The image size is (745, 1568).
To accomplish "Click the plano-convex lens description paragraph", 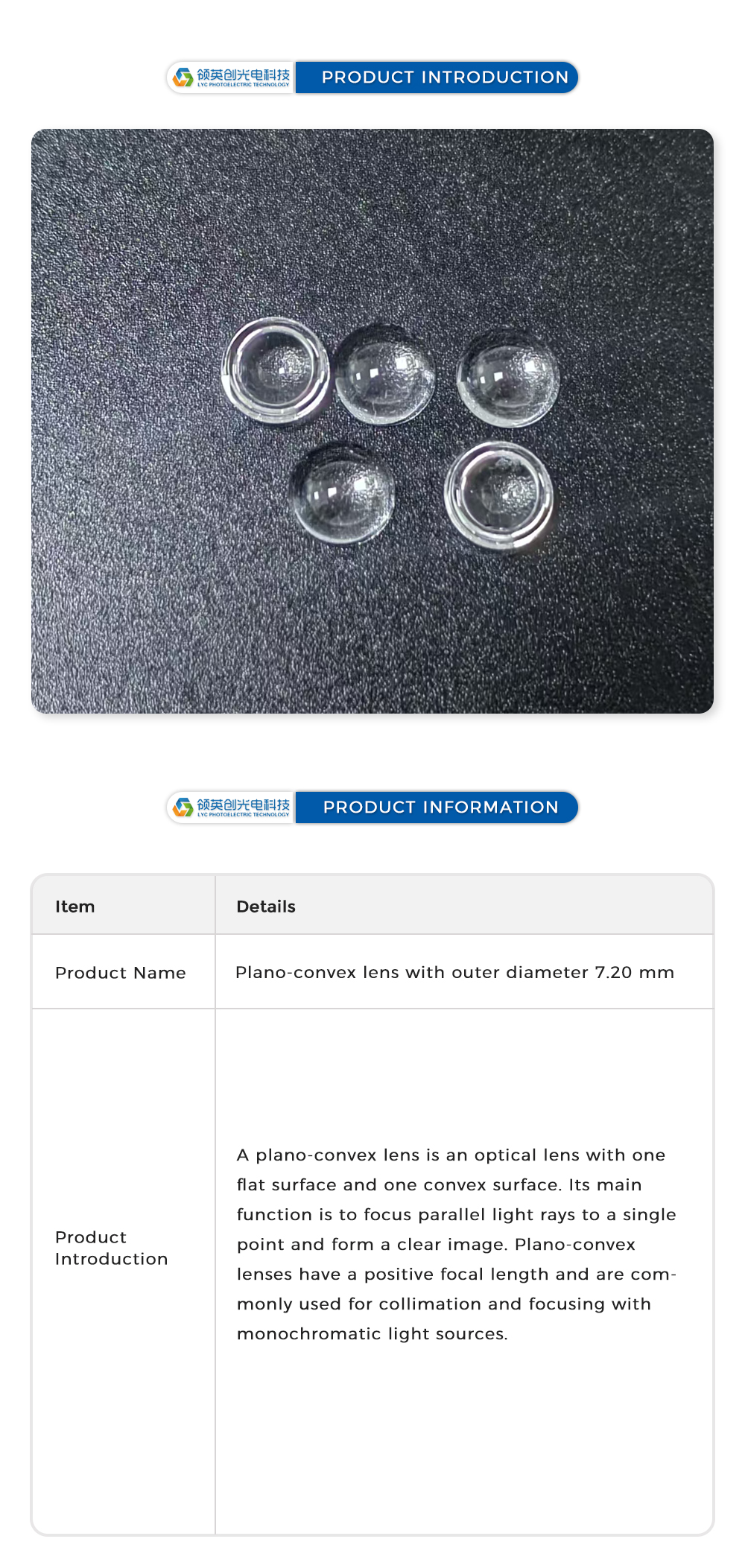I will pyautogui.click(x=456, y=1244).
